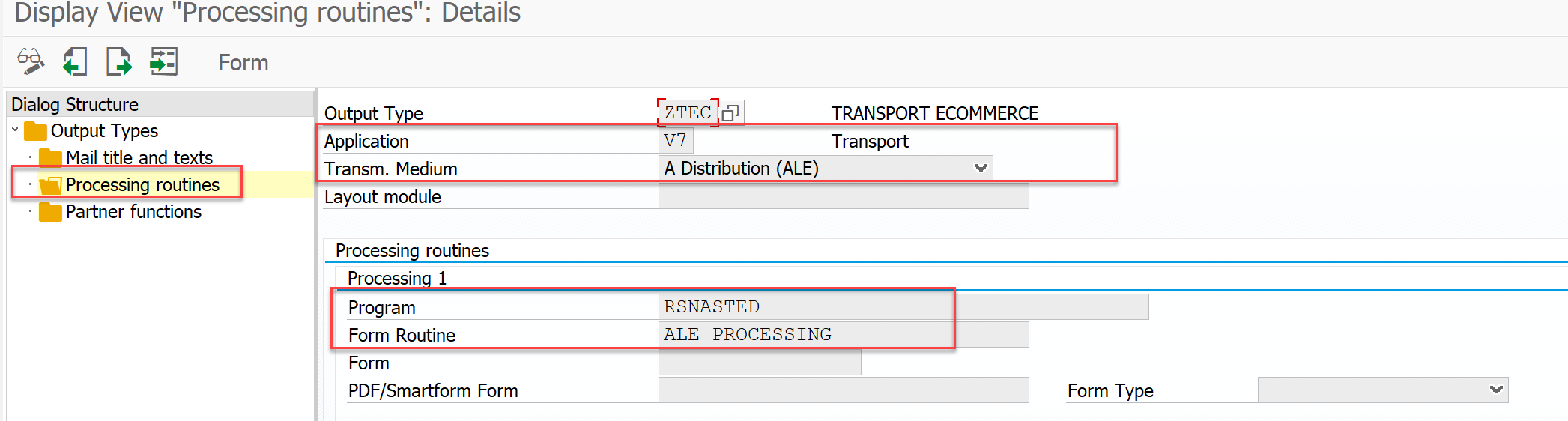Select Processing routines in Dialog Structure
The width and height of the screenshot is (1568, 421).
click(142, 184)
